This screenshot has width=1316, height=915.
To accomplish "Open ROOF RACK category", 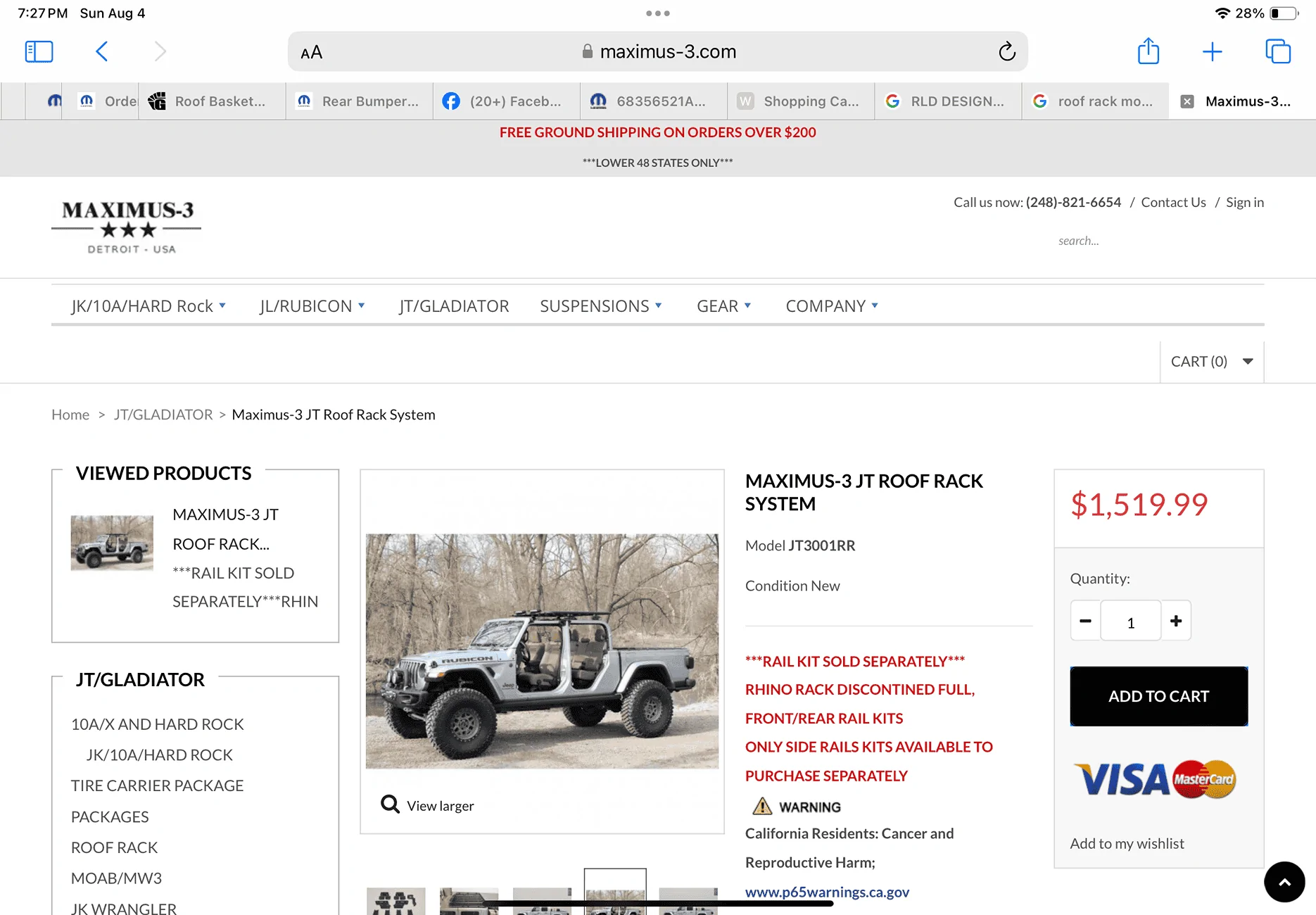I will pyautogui.click(x=114, y=847).
